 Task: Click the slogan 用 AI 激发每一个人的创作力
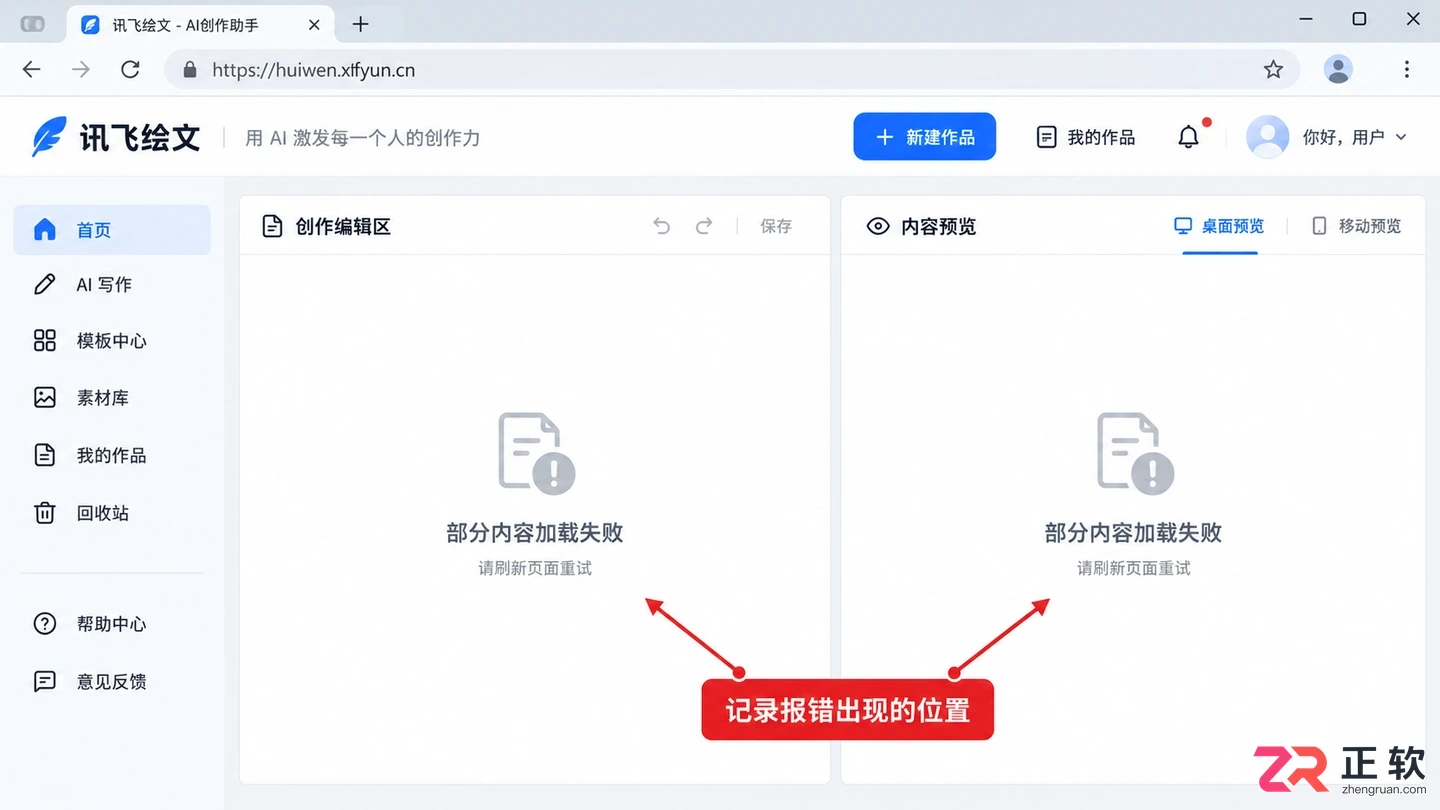363,137
